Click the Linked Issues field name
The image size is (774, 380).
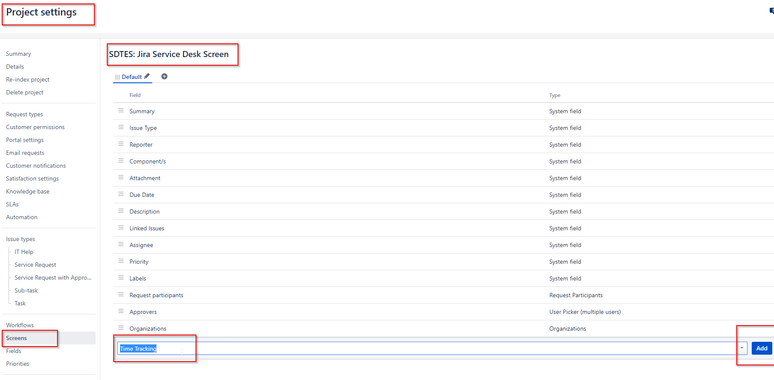[147, 228]
